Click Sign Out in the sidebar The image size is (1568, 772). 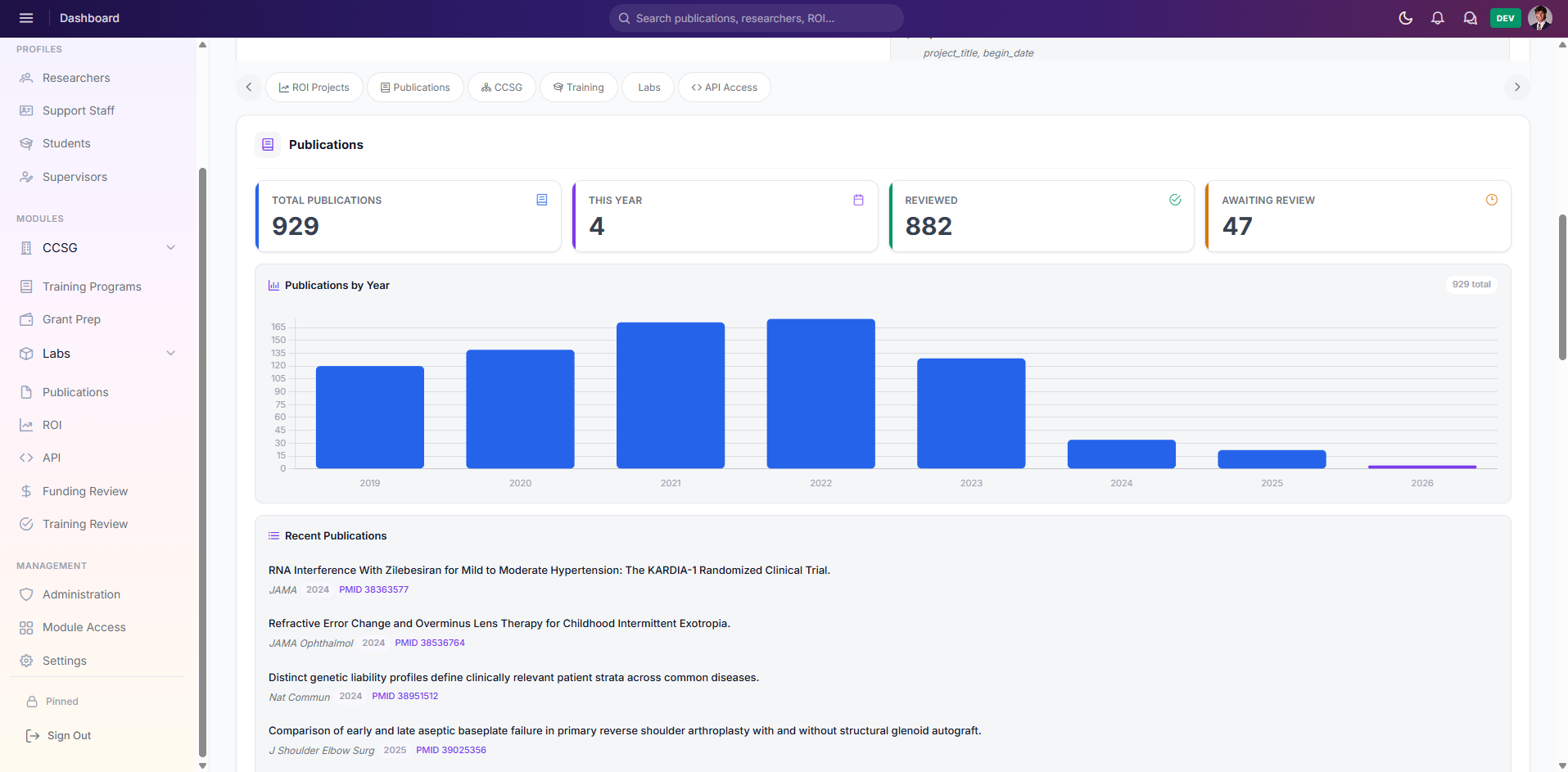(59, 736)
